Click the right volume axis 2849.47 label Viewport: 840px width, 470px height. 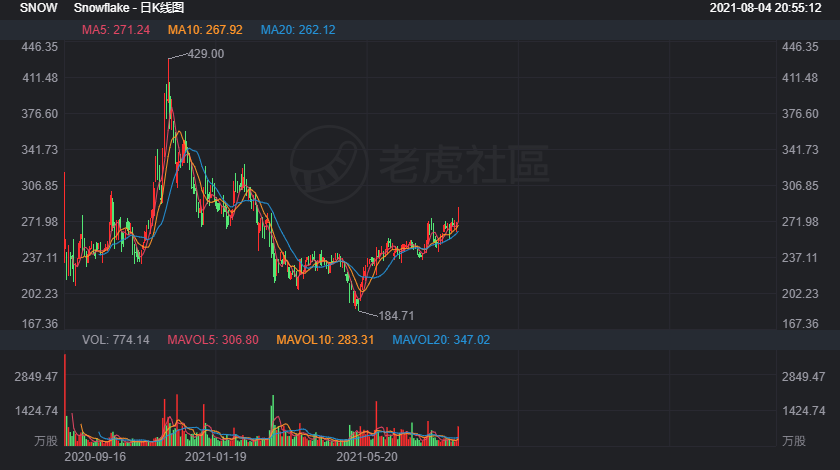click(804, 377)
